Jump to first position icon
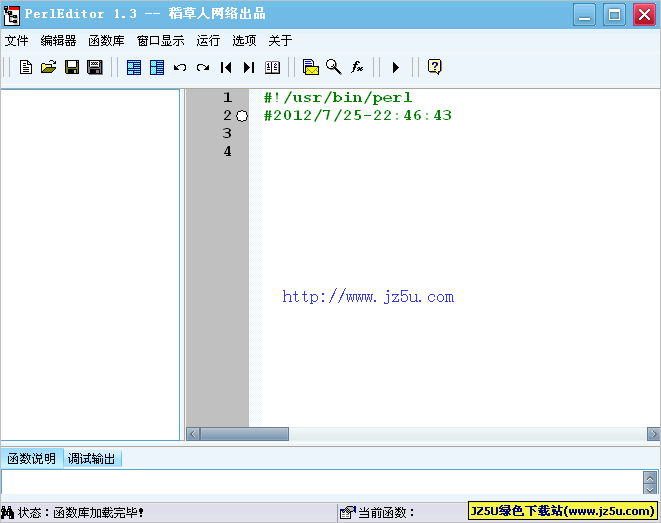This screenshot has width=661, height=523. coord(226,67)
